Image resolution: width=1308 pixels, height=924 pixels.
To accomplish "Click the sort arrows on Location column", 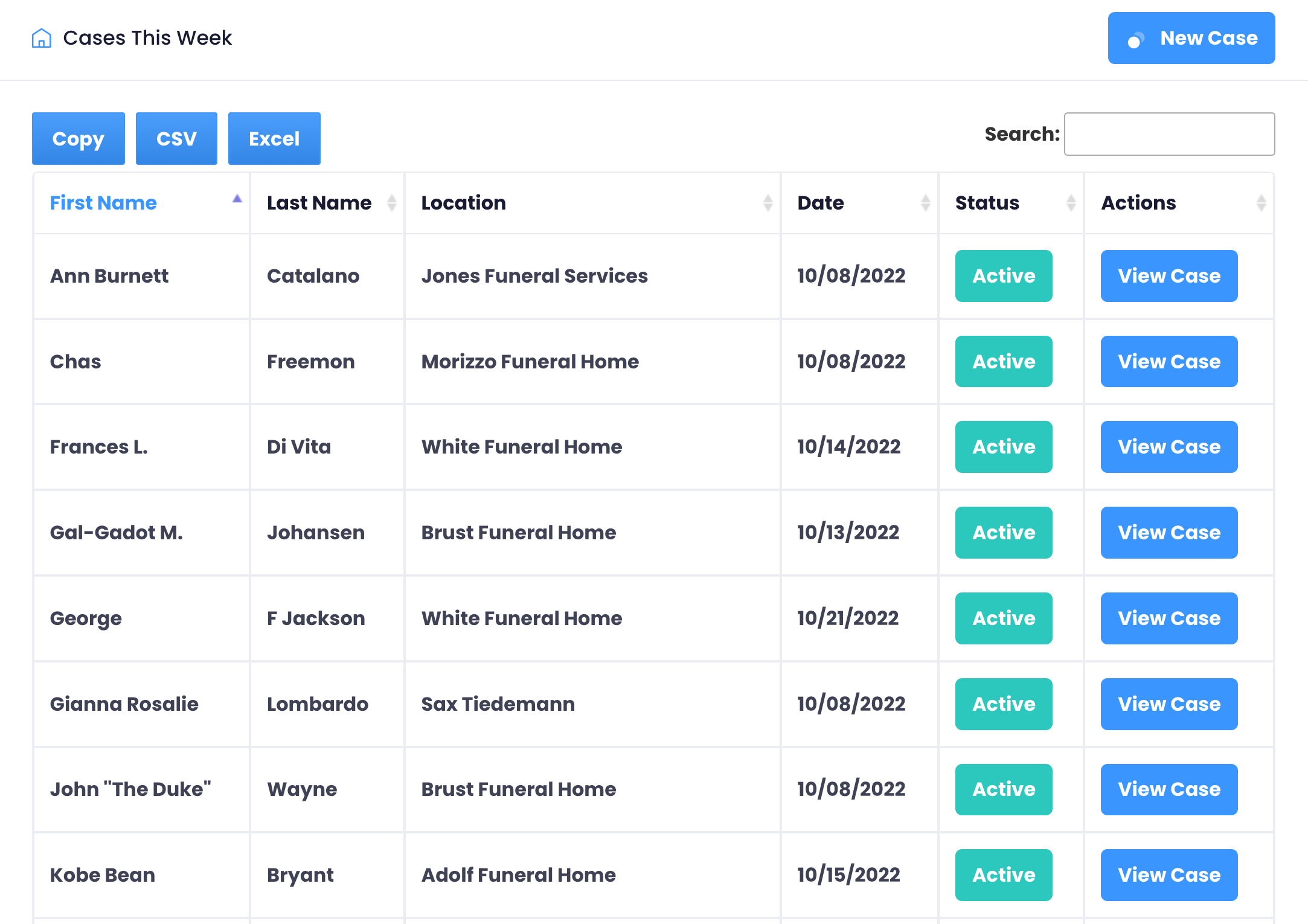I will tap(768, 203).
